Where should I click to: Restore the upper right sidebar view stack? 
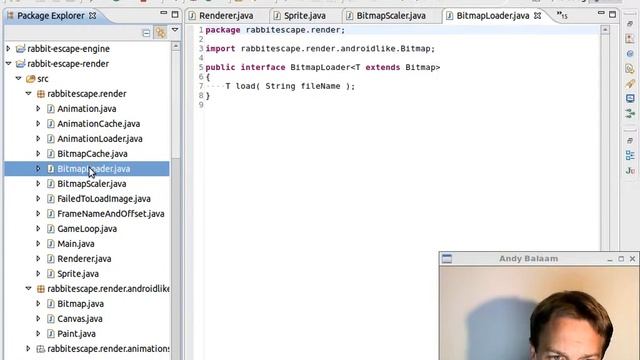coord(630,24)
